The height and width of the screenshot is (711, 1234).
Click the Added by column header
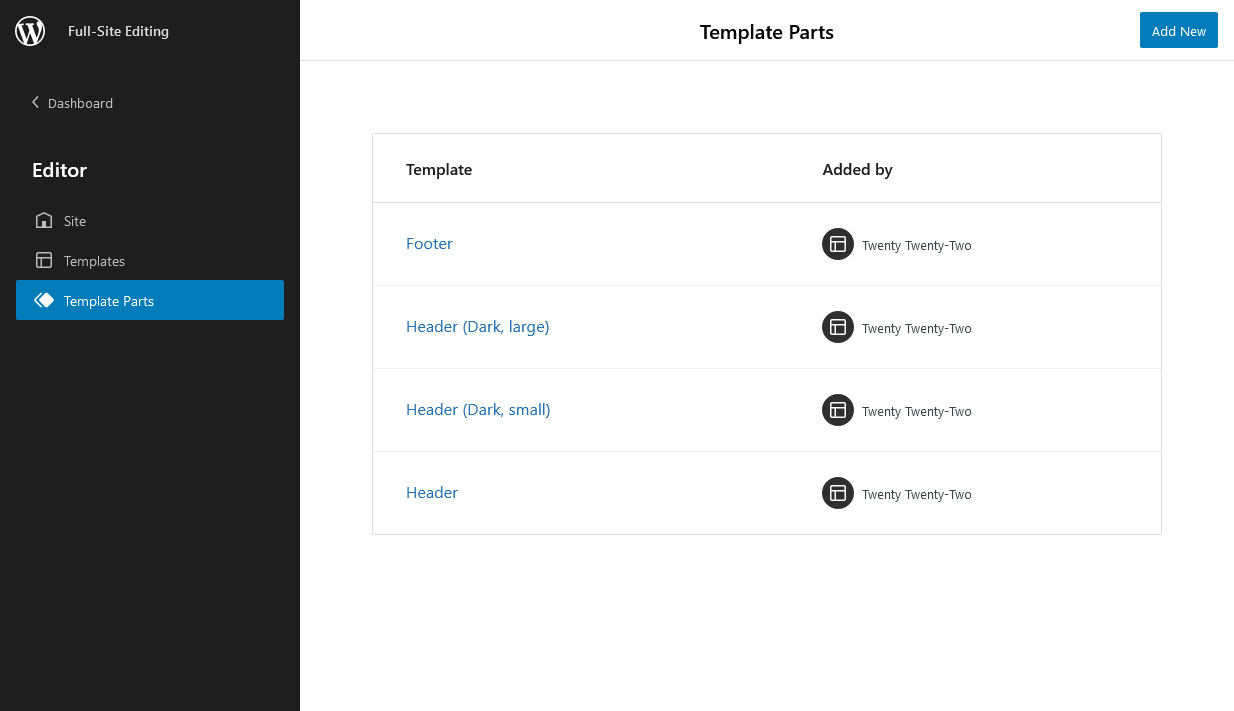pyautogui.click(x=857, y=169)
